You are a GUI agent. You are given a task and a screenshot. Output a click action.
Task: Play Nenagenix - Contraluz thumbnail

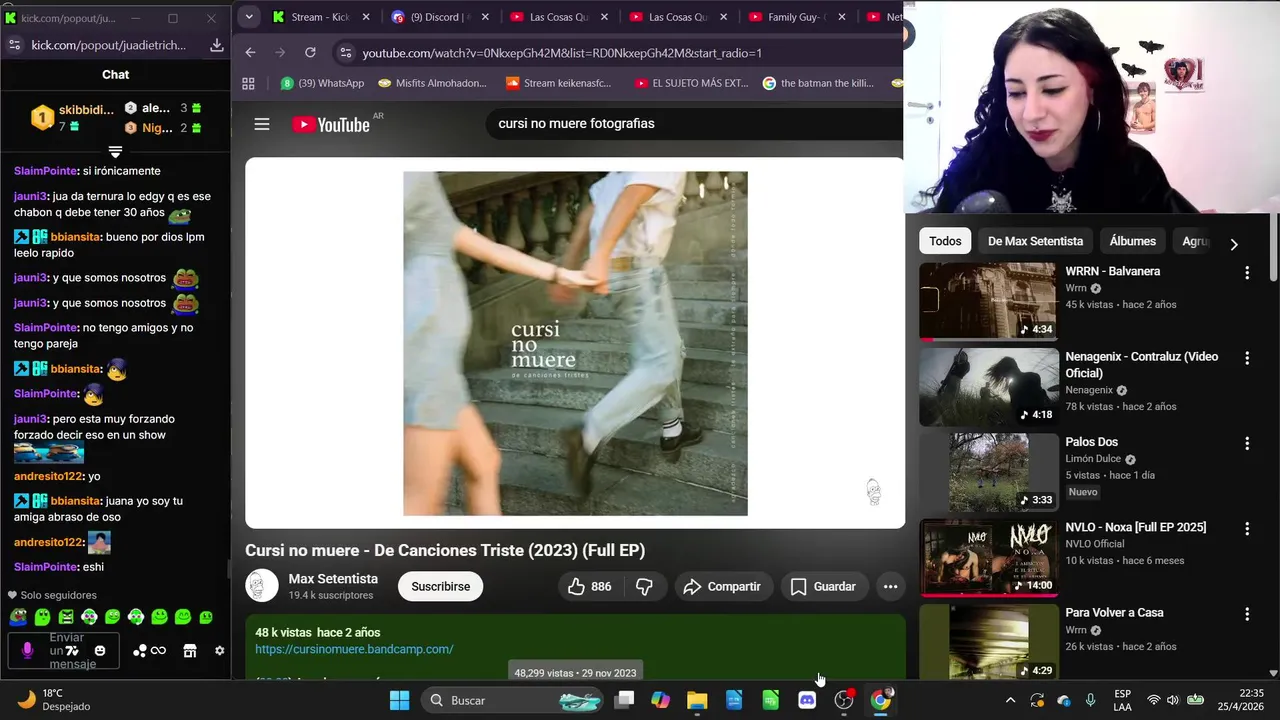pyautogui.click(x=988, y=386)
